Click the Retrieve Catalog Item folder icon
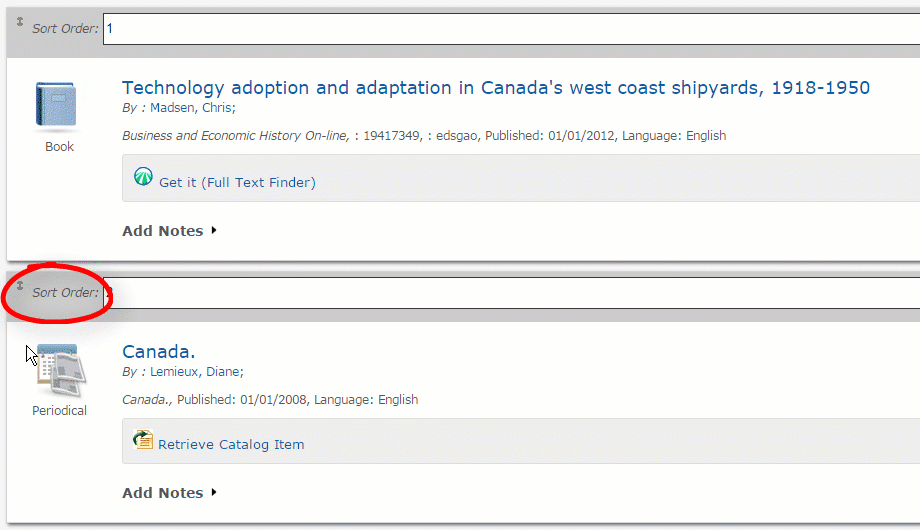Screen dimensions: 920x530 [x=143, y=439]
